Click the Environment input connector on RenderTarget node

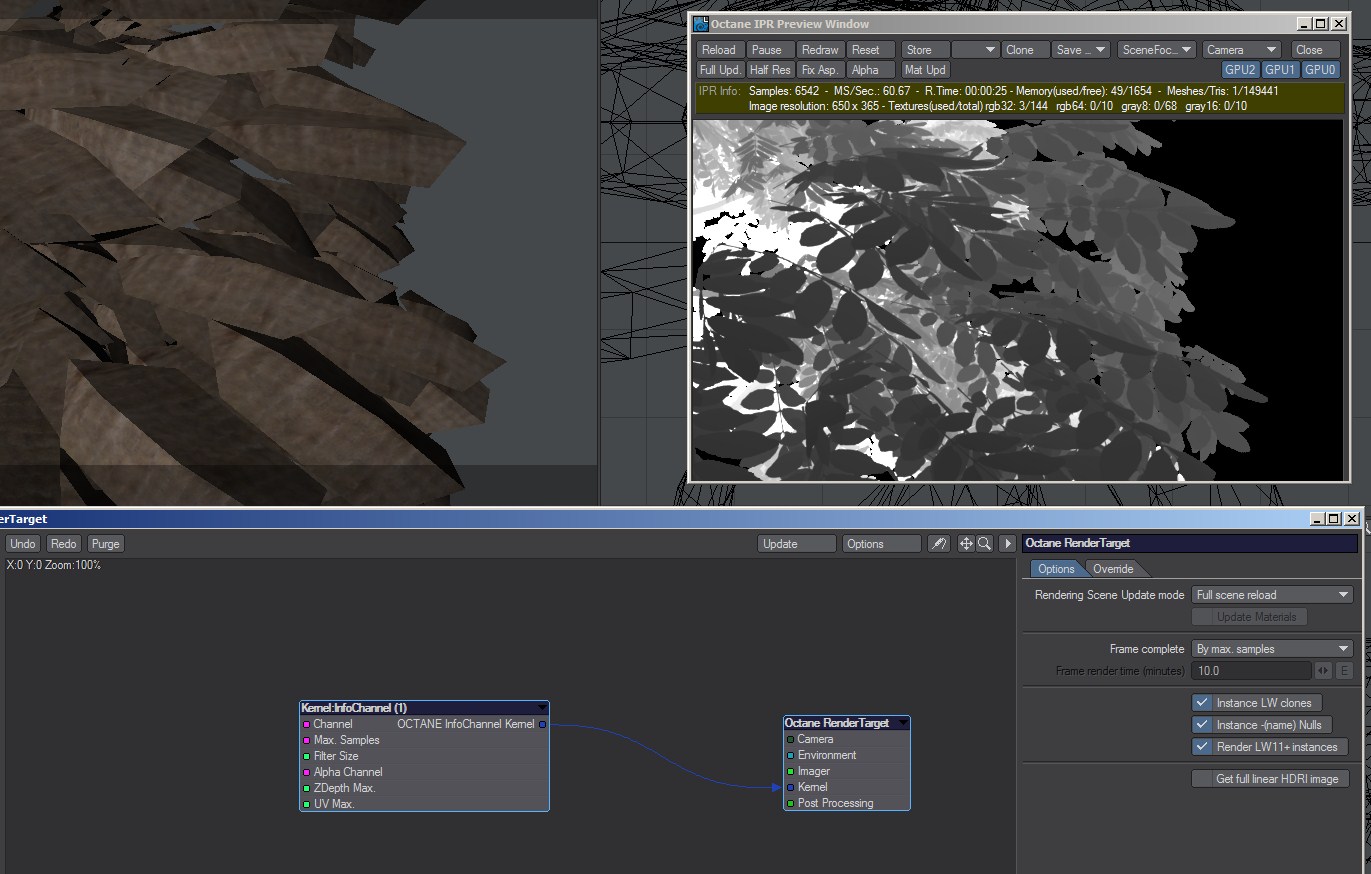click(790, 755)
